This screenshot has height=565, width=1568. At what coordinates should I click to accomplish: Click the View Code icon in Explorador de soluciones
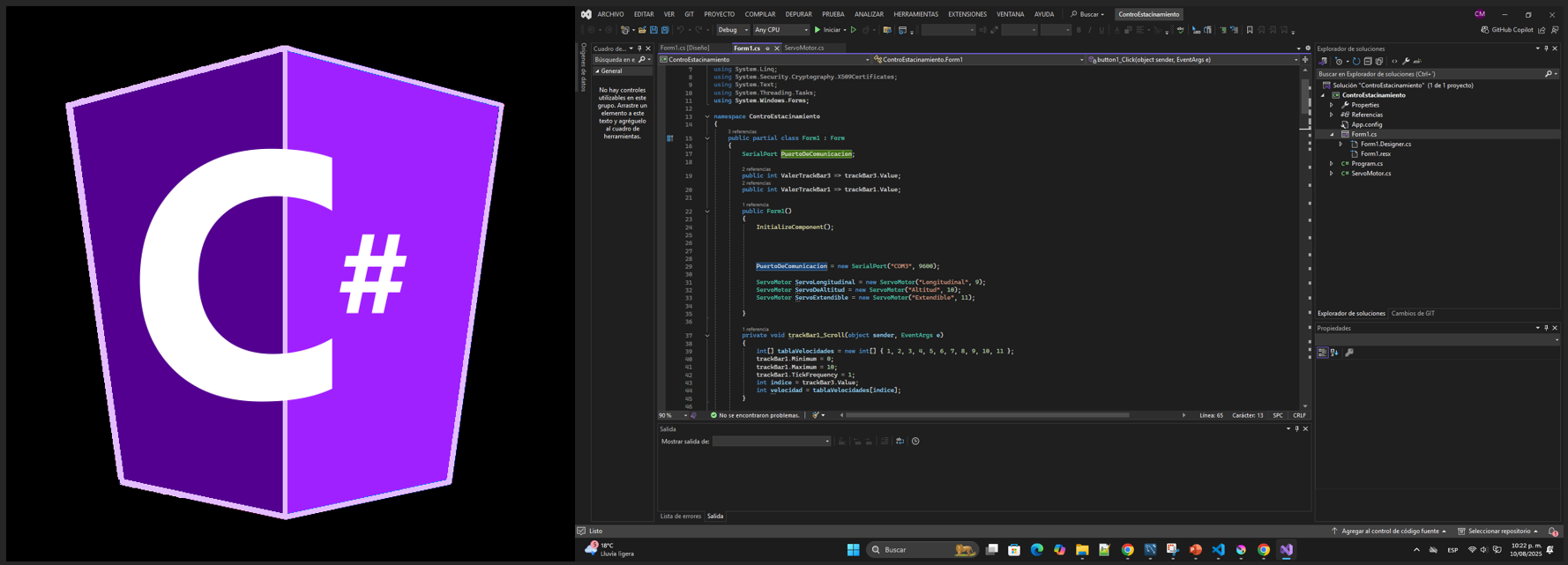click(1394, 62)
